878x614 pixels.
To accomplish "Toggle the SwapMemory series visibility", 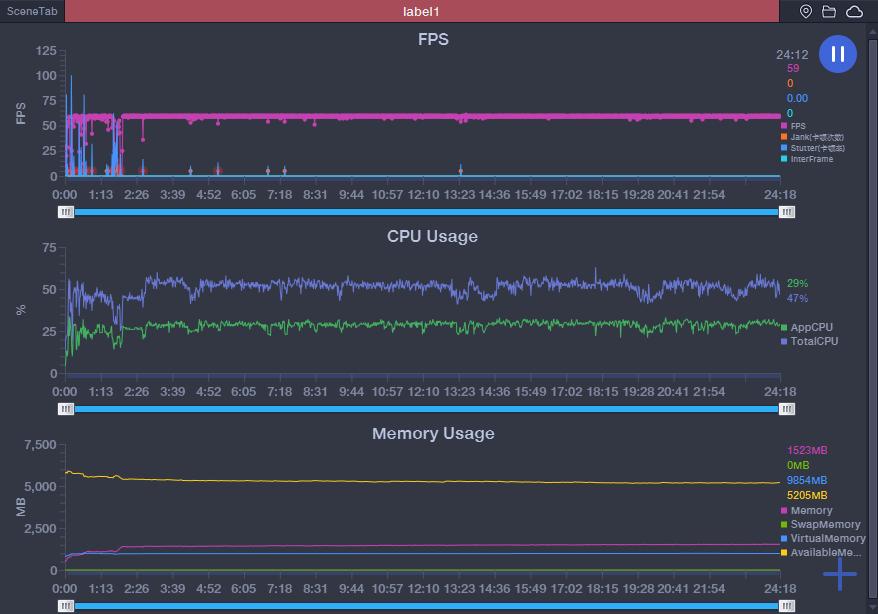I will (x=784, y=524).
